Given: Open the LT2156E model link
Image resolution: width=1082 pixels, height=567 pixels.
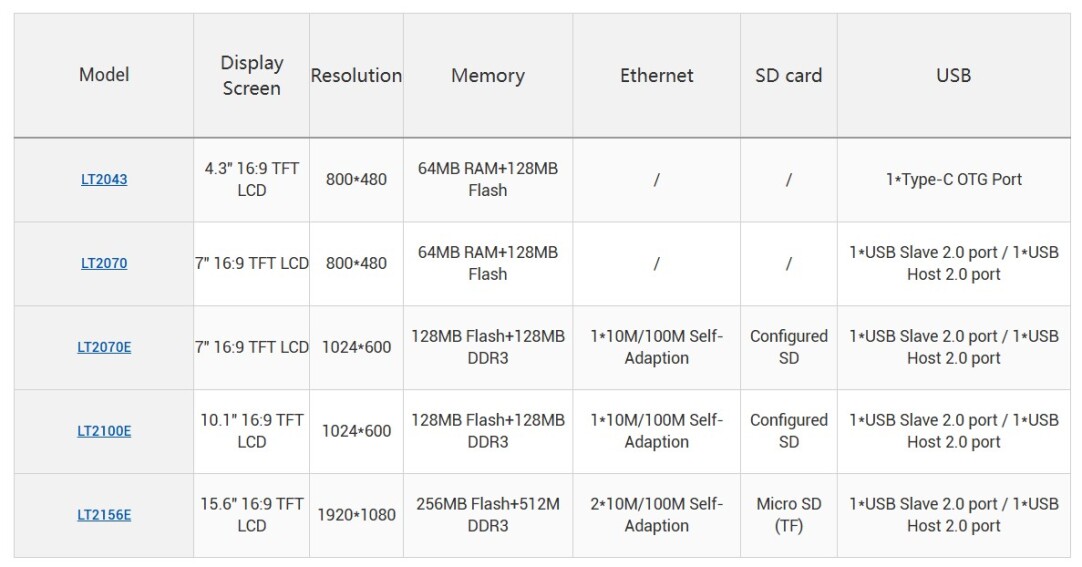Looking at the screenshot, I should coord(104,516).
